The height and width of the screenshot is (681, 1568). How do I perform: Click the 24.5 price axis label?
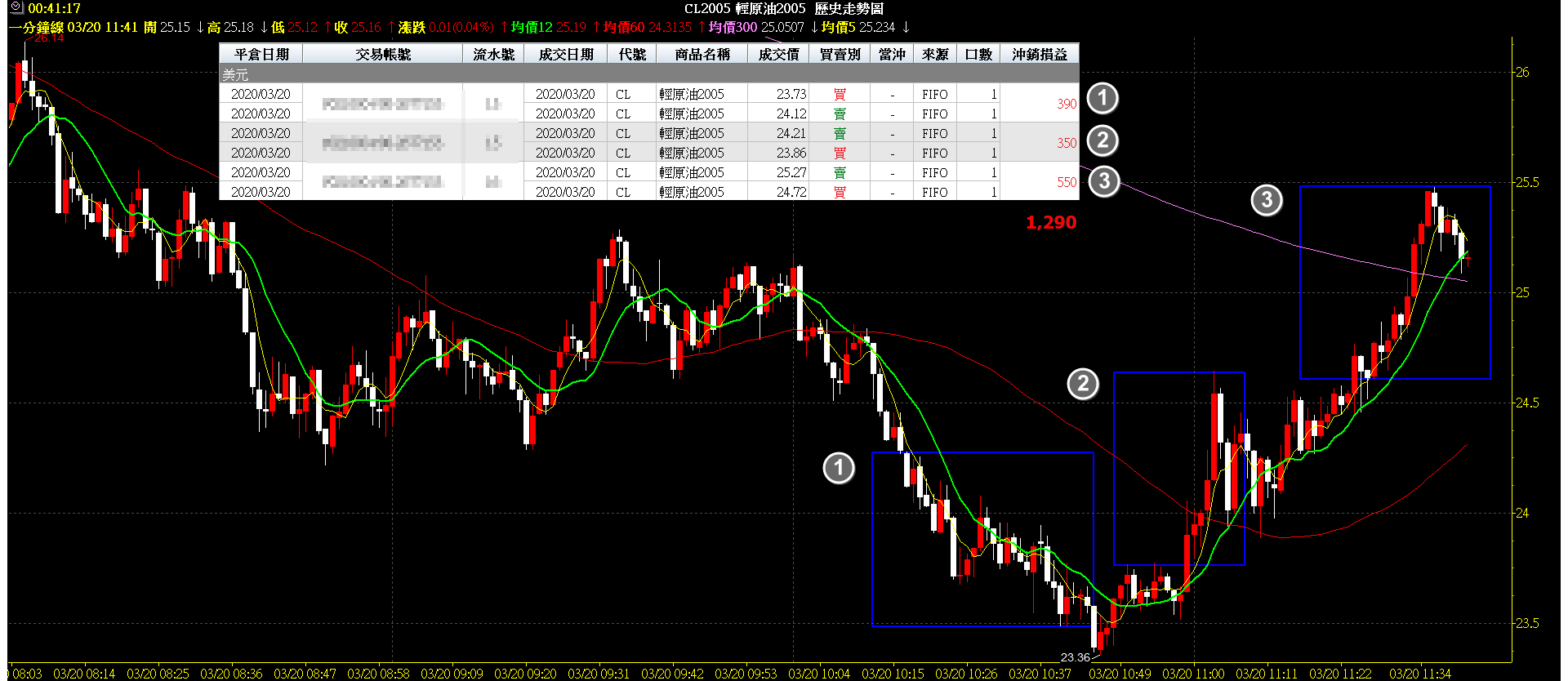point(1527,403)
